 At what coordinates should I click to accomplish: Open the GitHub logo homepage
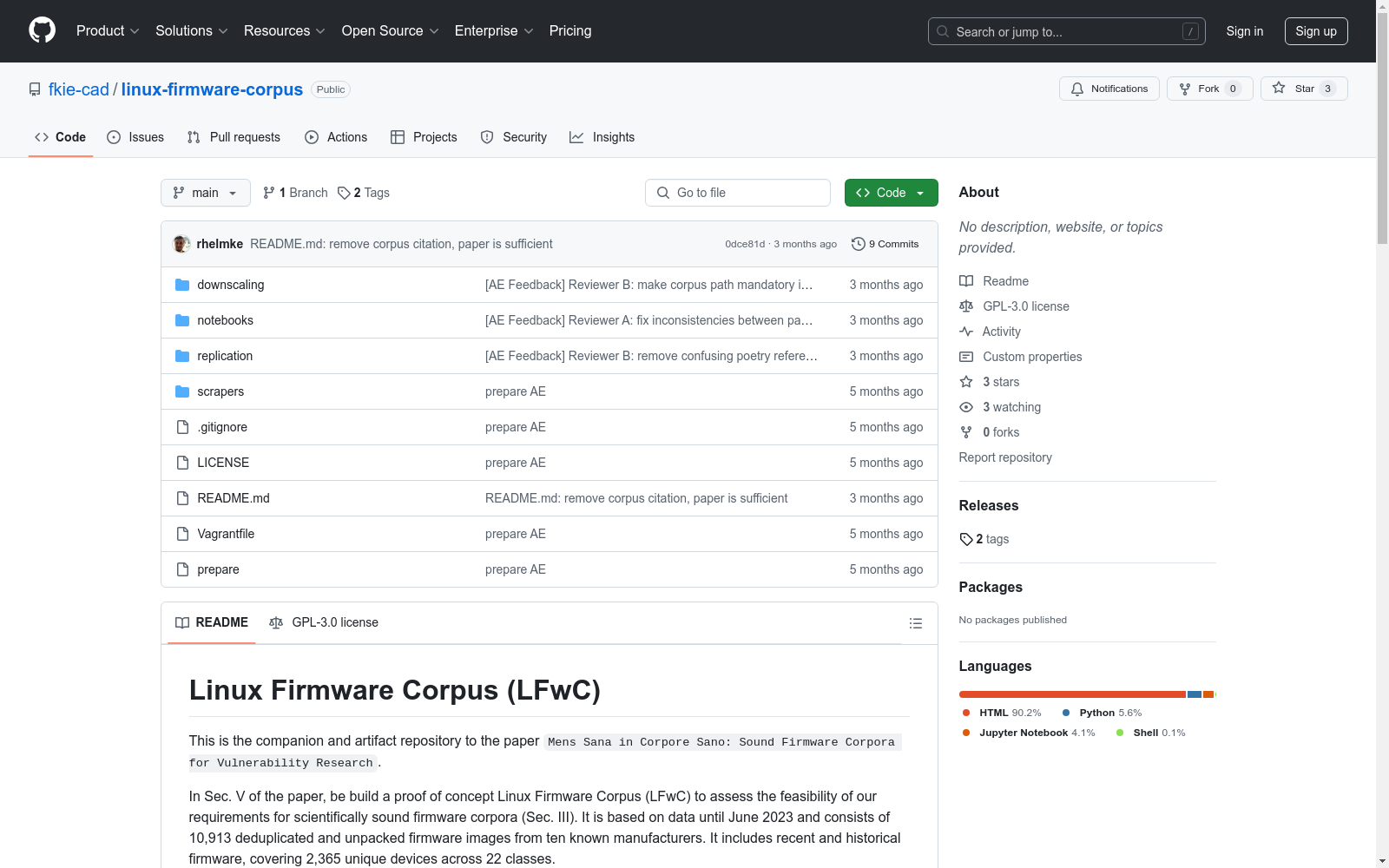click(42, 30)
